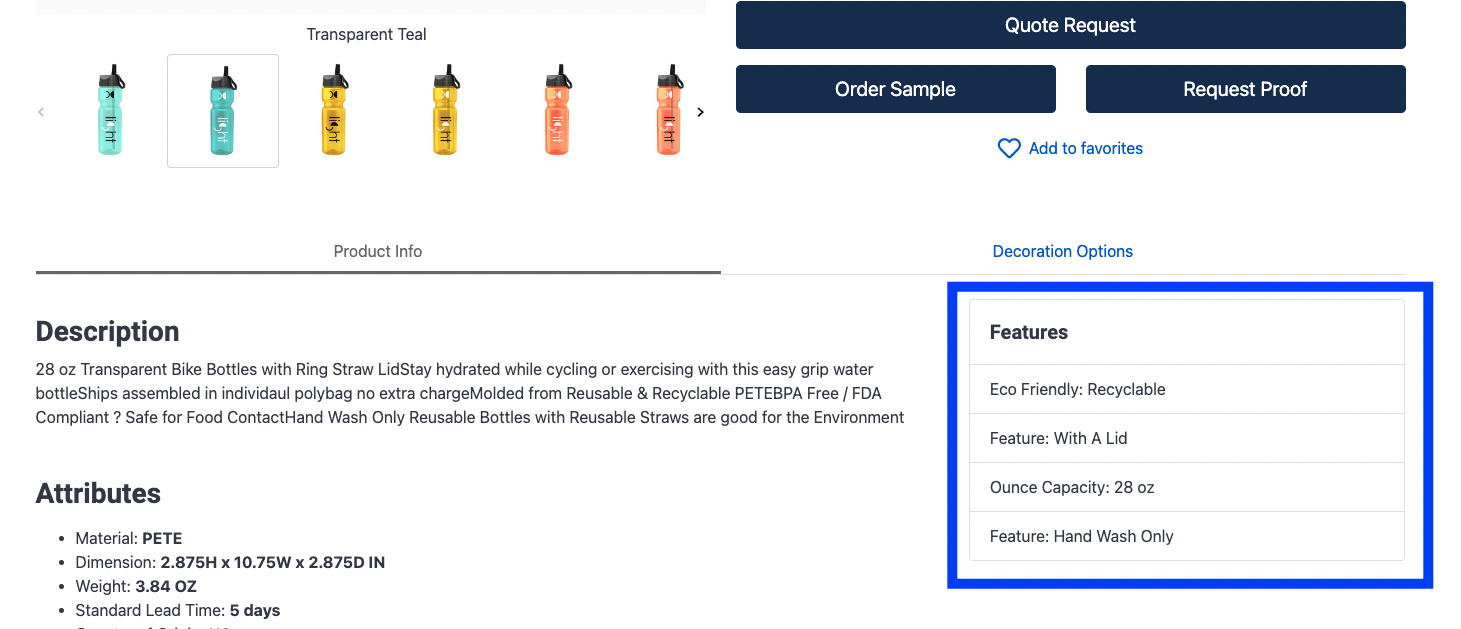Select the highlighted Transparent Teal bottle thumbnail
The height and width of the screenshot is (629, 1461).
tap(223, 110)
